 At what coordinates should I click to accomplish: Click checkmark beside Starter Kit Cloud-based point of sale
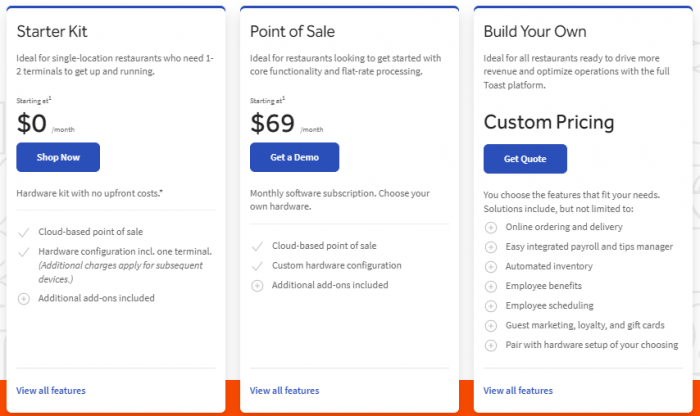[24, 233]
